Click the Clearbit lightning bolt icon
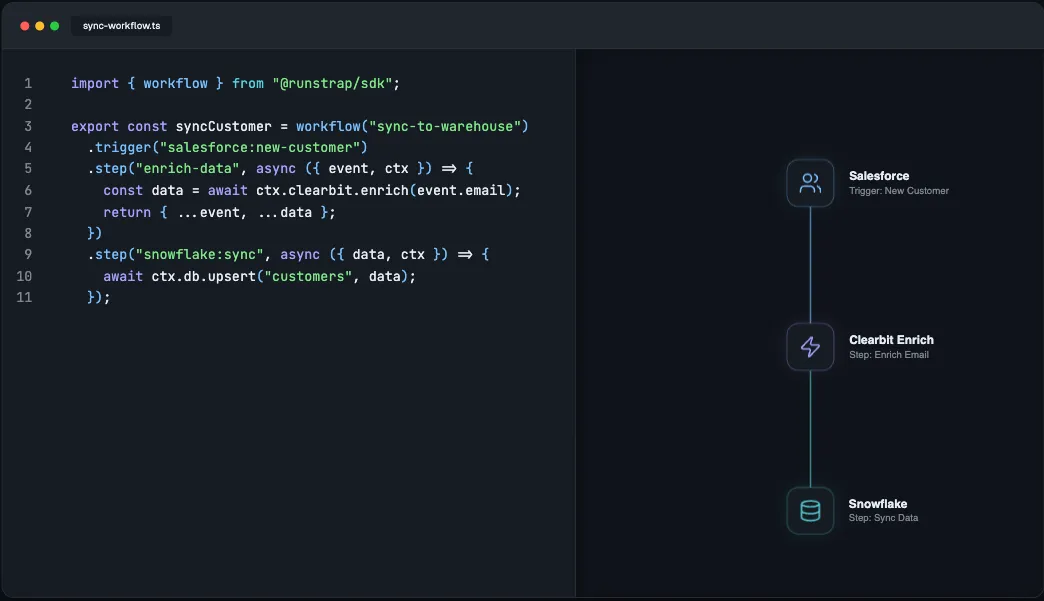The height and width of the screenshot is (601, 1044). pyautogui.click(x=810, y=347)
